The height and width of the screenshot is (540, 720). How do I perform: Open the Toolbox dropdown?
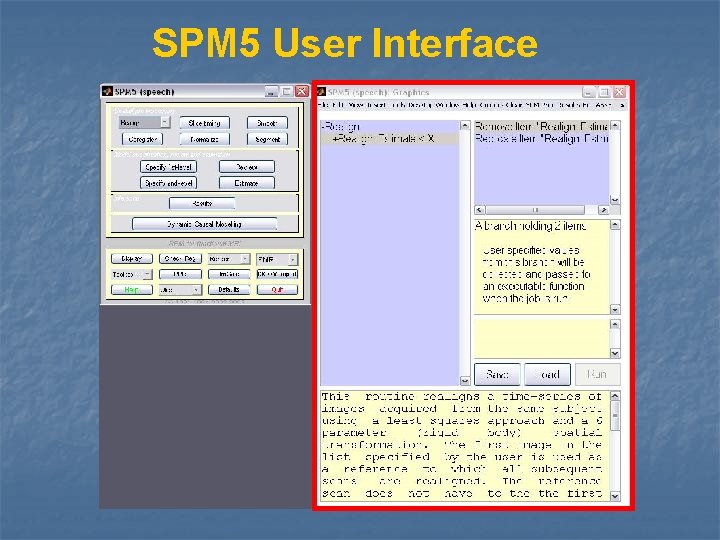(x=132, y=275)
